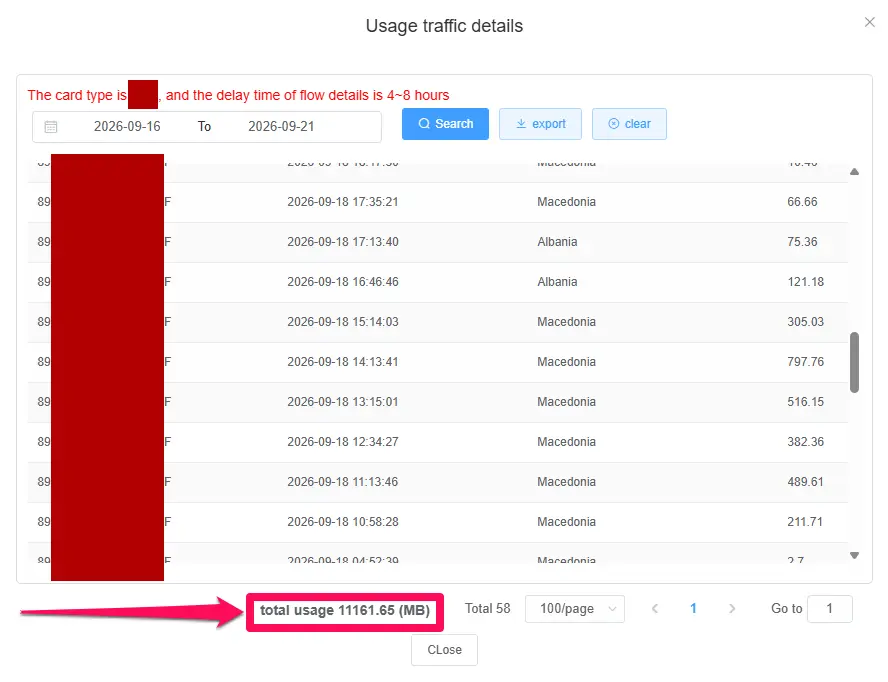Viewport: 888px width, 682px height.
Task: Set end date field 2026-09-21
Action: [281, 126]
